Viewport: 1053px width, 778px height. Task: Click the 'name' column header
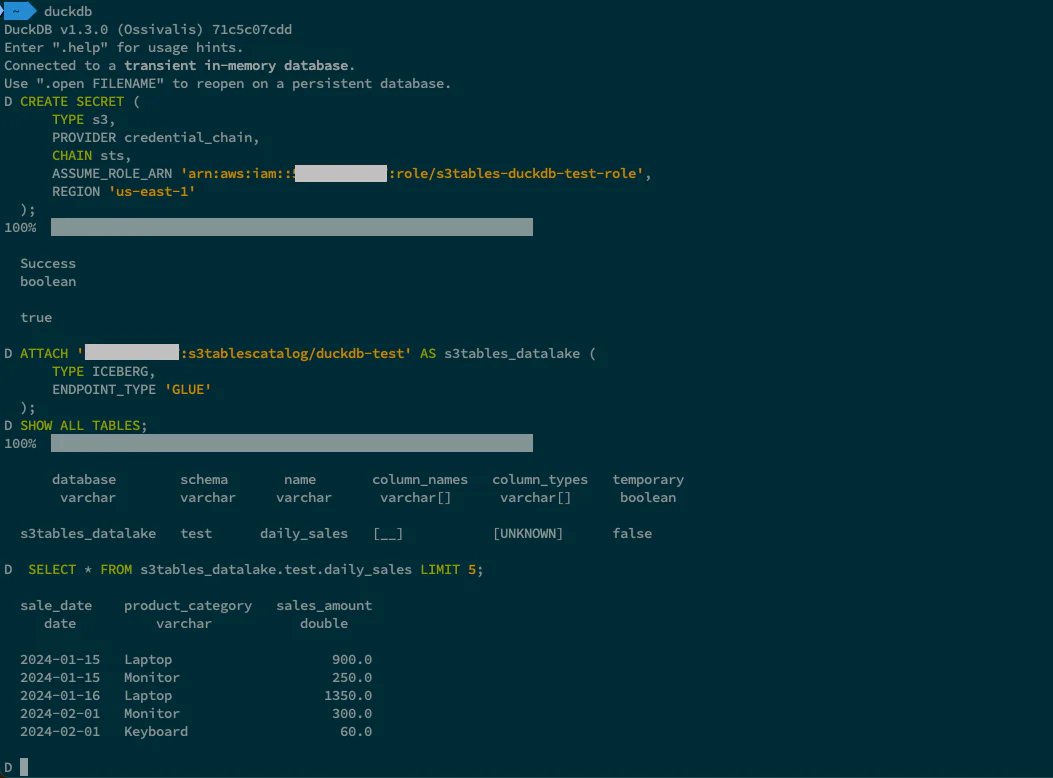(300, 480)
